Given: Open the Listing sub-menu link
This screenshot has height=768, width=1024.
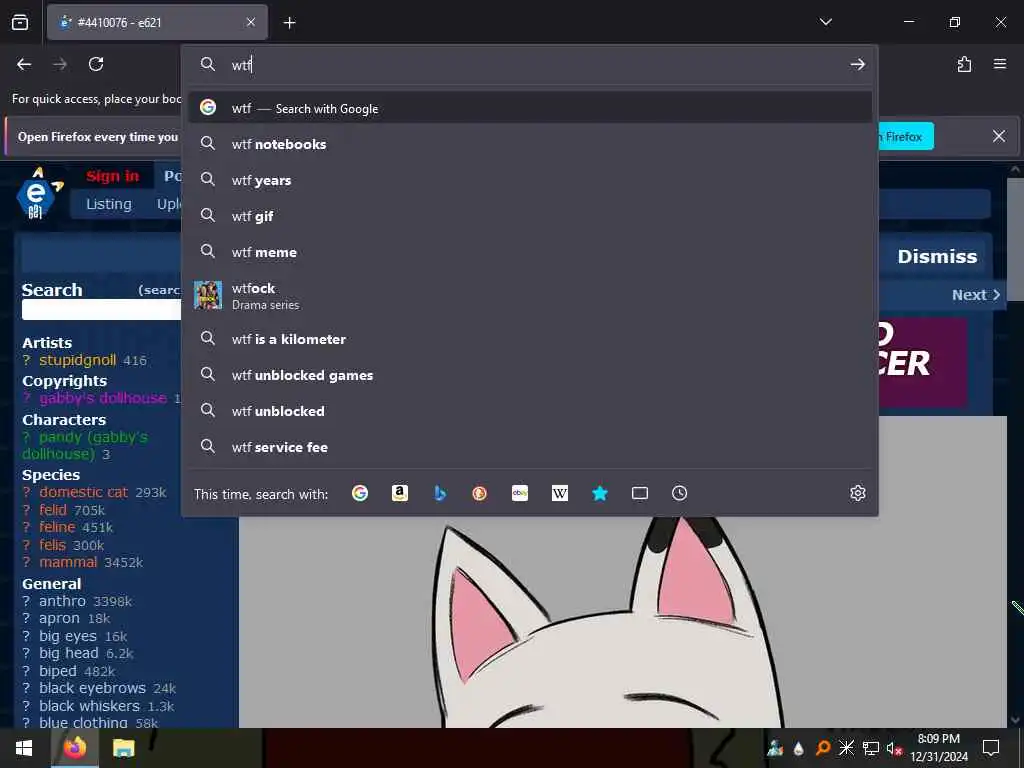Looking at the screenshot, I should tap(109, 204).
